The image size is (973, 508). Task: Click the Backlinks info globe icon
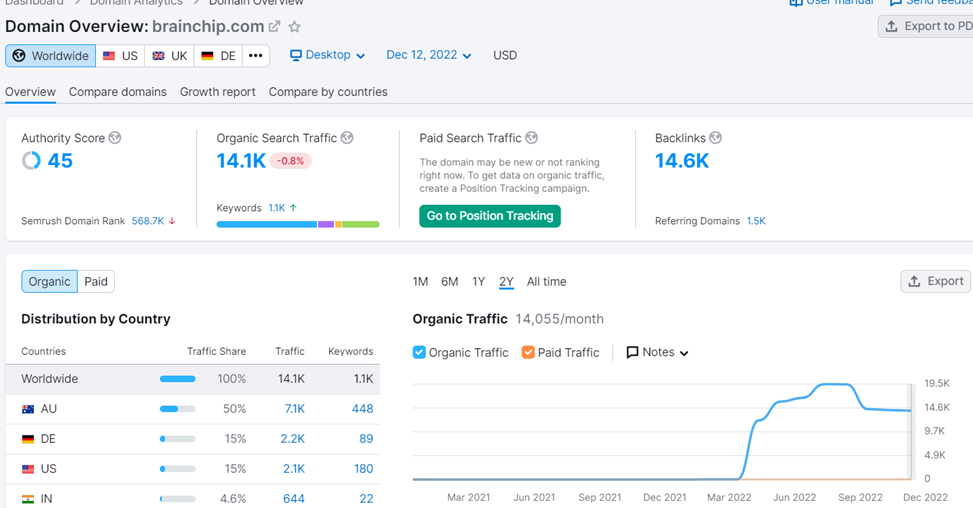(715, 138)
